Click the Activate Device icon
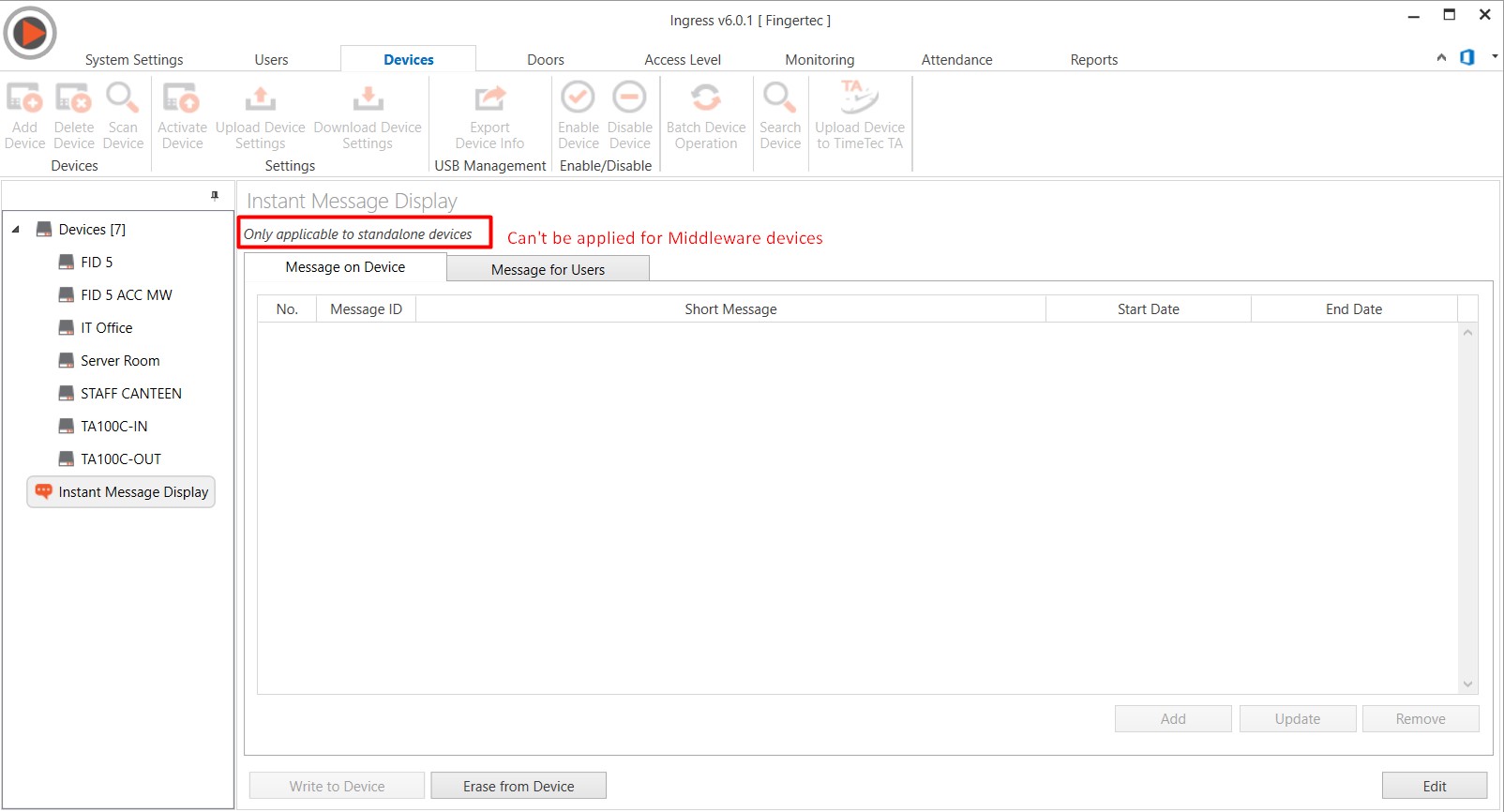This screenshot has height=812, width=1504. pos(182,98)
